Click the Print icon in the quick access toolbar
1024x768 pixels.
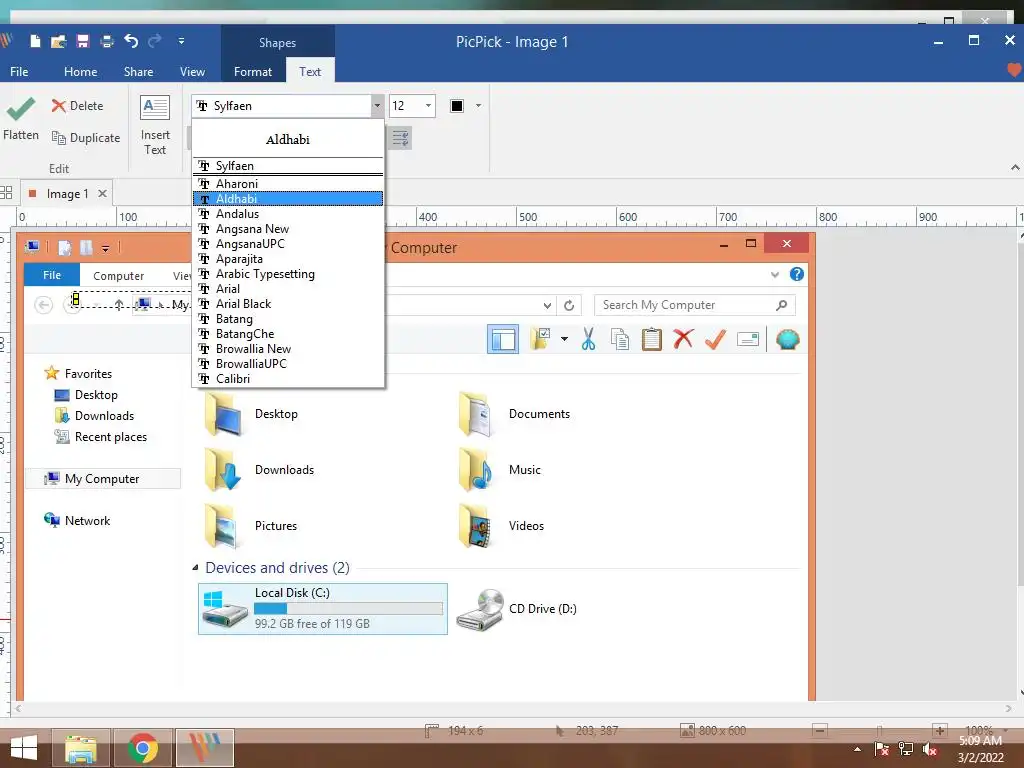[107, 42]
